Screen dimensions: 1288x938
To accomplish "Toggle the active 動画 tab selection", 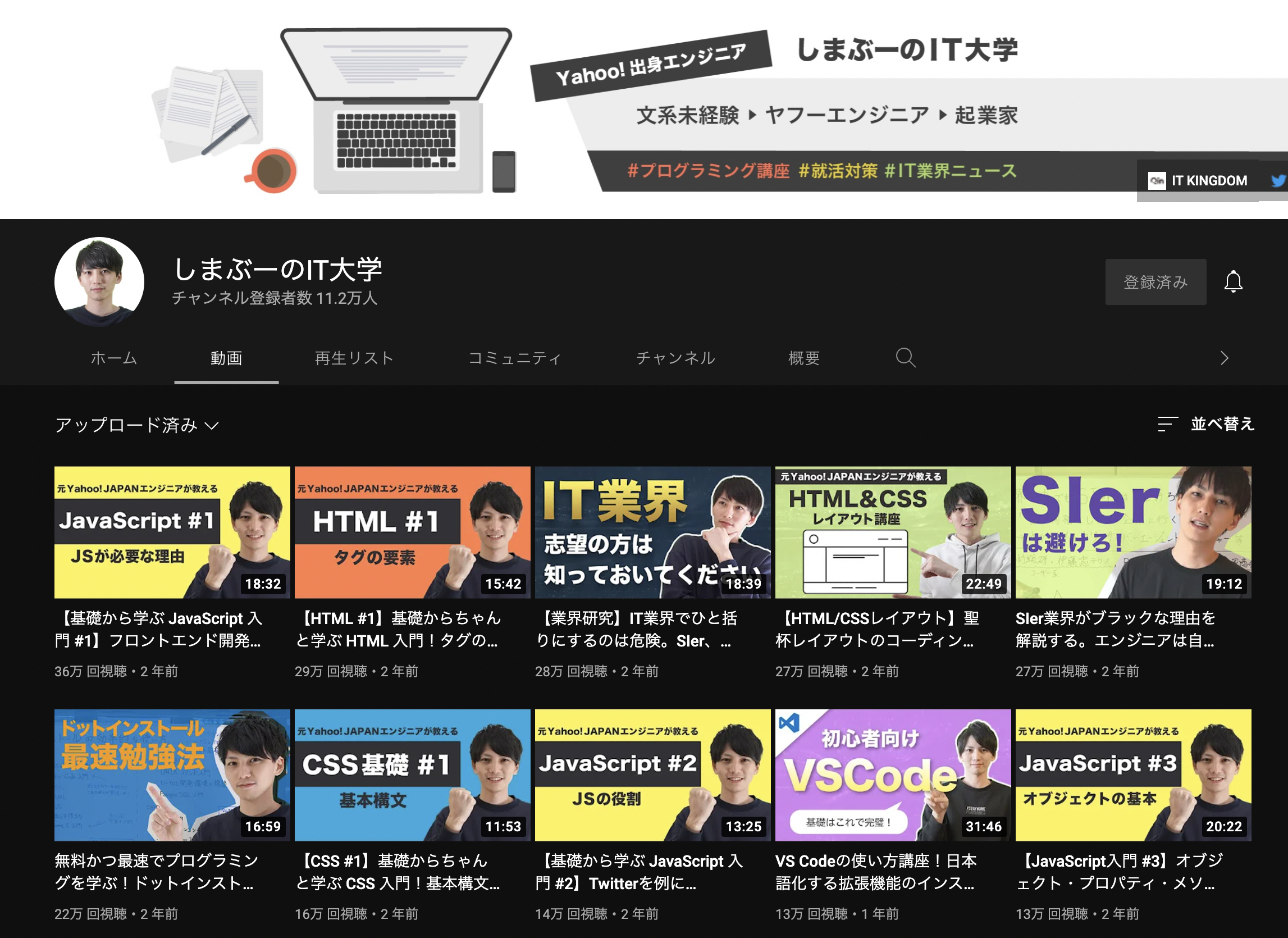I will pyautogui.click(x=226, y=358).
